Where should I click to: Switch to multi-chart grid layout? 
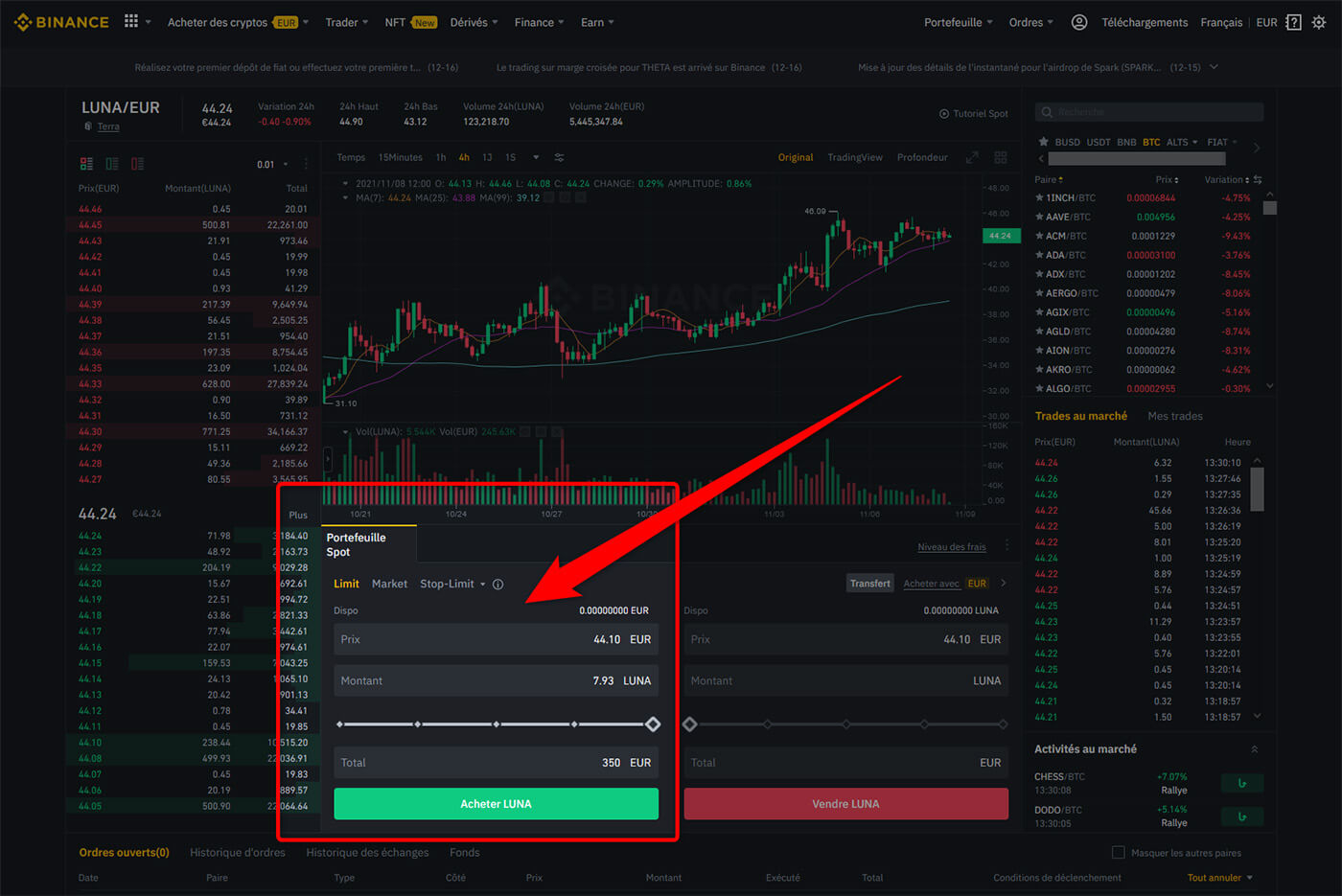pos(1001,157)
